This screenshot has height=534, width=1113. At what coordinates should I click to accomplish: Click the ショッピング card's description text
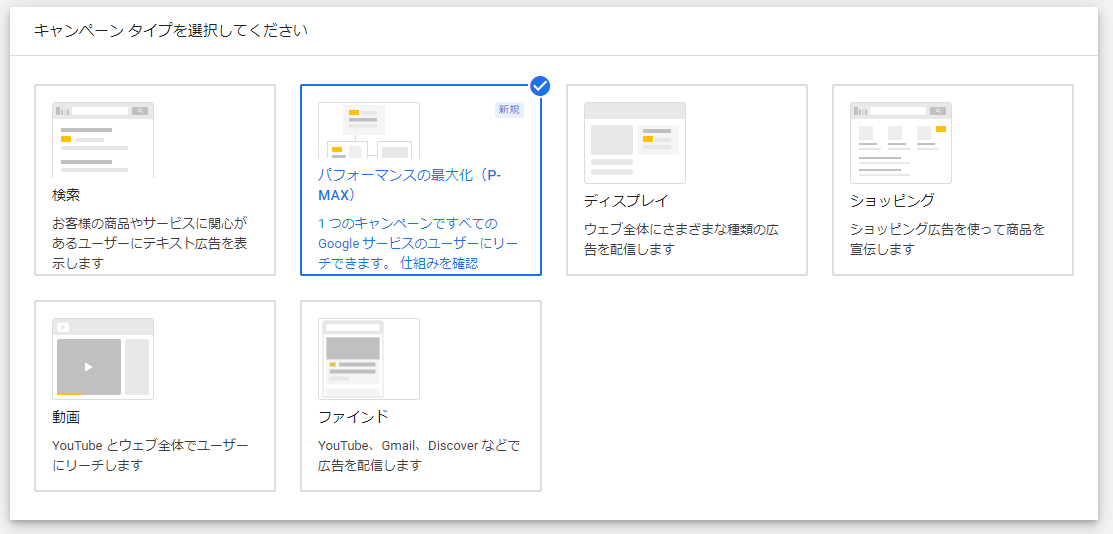point(947,239)
